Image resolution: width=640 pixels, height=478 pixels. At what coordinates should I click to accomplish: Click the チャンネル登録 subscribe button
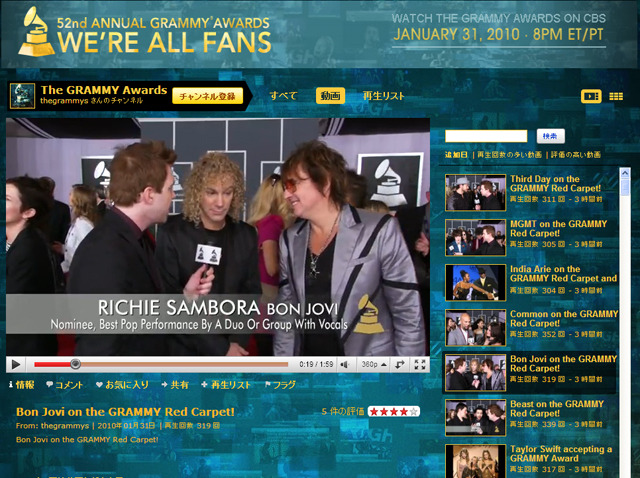click(x=207, y=96)
